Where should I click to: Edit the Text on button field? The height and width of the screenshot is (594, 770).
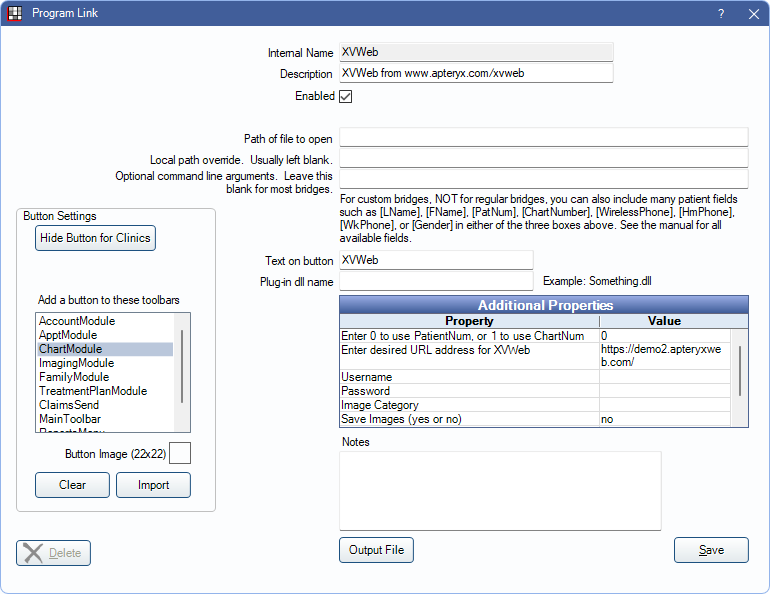tap(436, 260)
